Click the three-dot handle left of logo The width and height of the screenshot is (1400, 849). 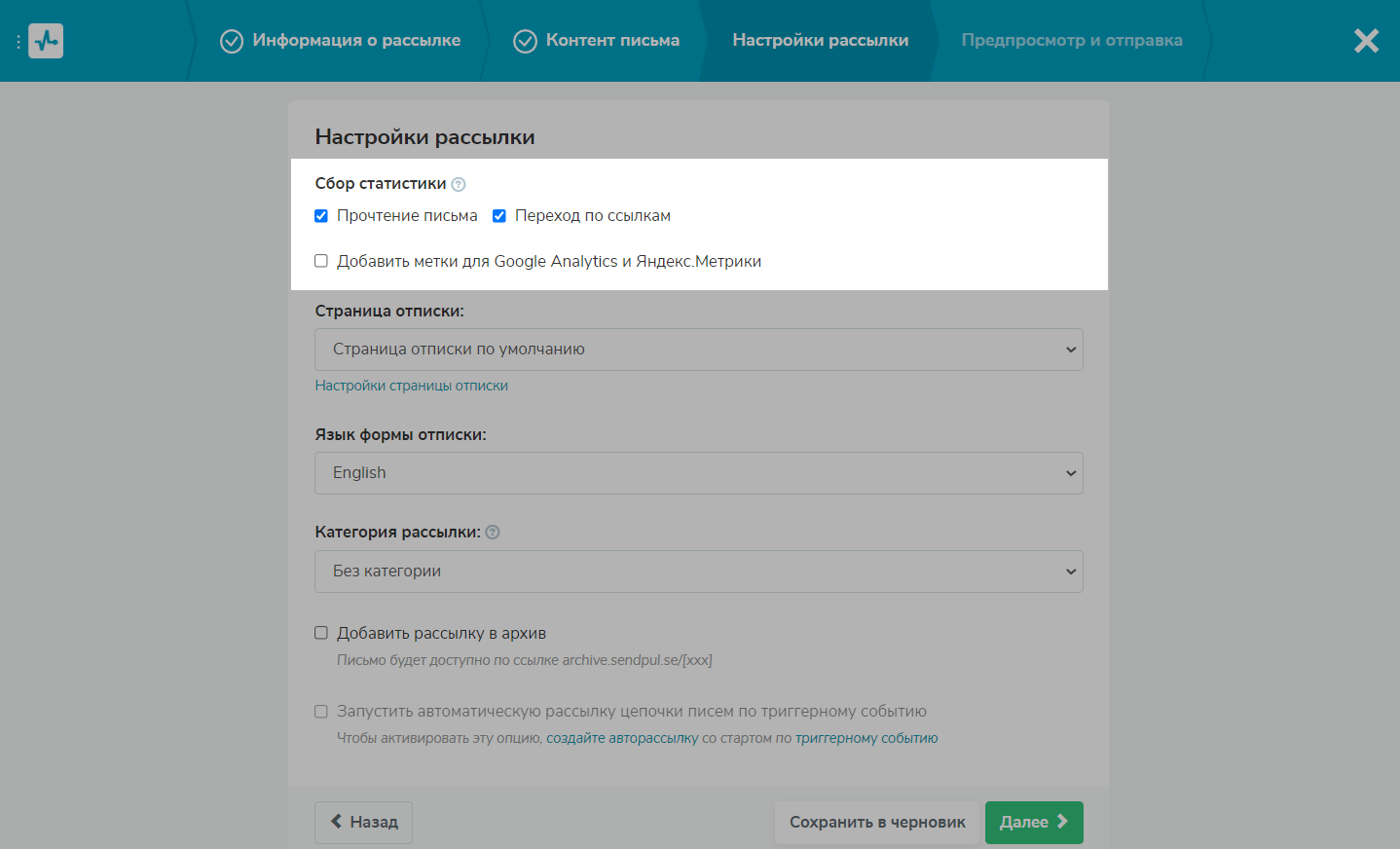click(x=18, y=42)
